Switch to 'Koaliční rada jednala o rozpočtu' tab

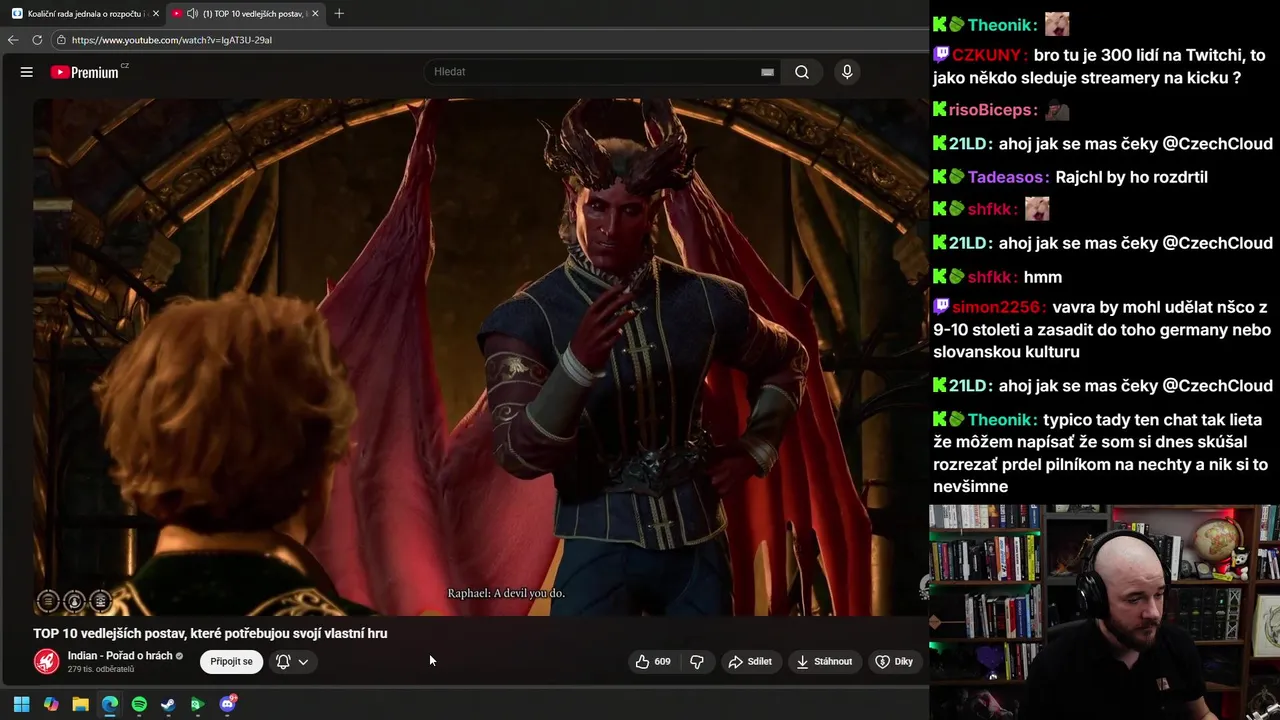click(84, 13)
